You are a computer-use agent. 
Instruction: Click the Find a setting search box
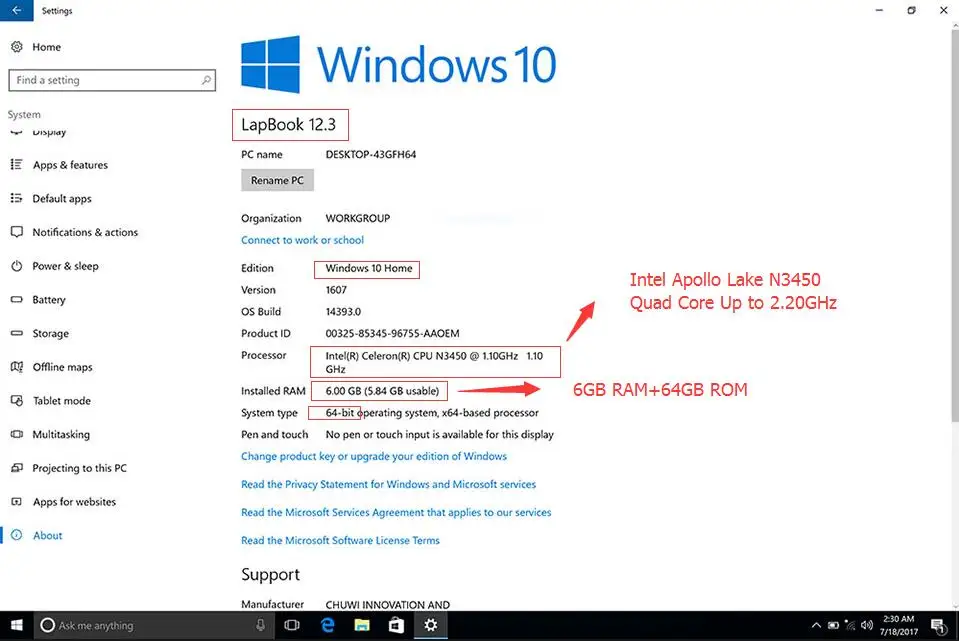(112, 80)
